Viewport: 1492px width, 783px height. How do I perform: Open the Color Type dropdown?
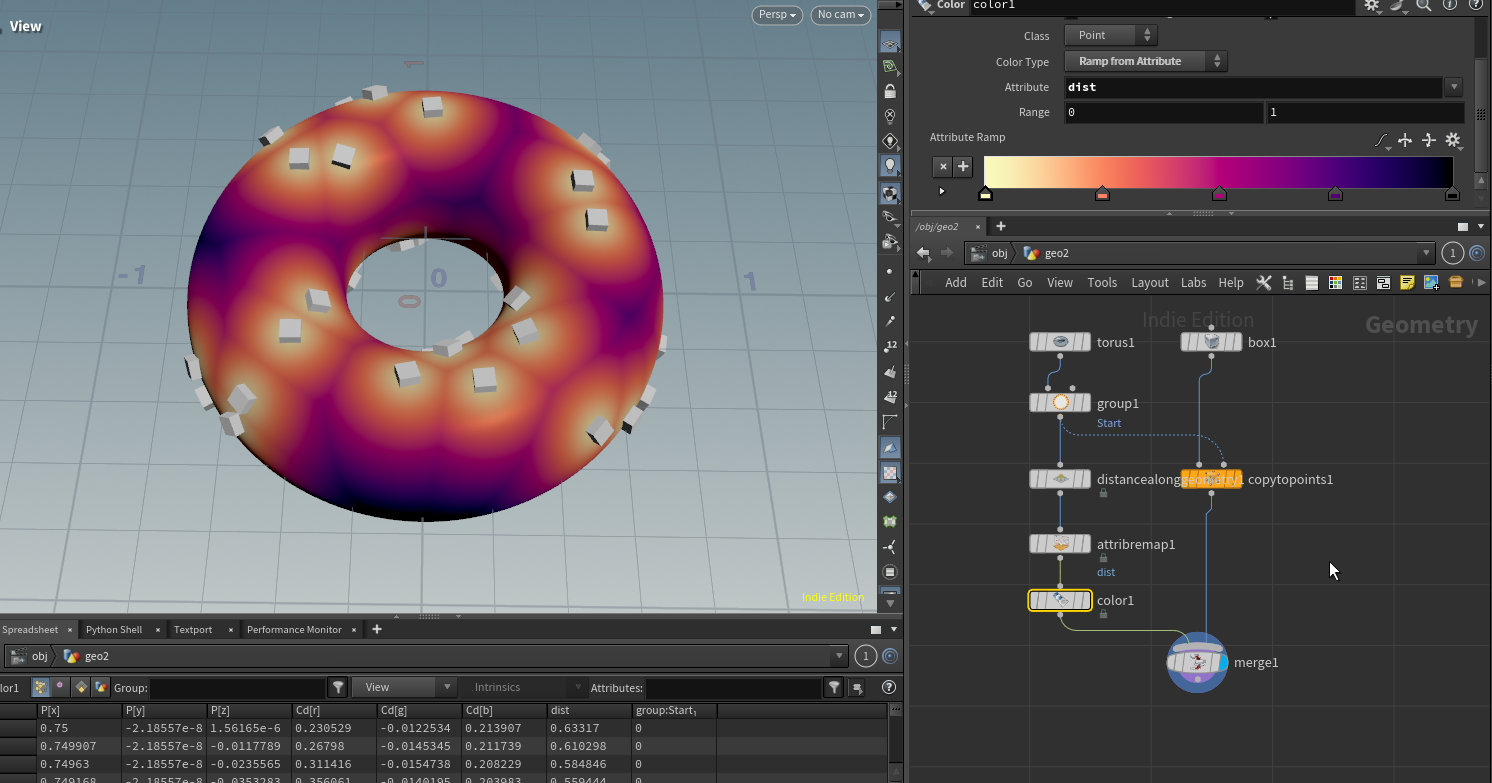click(x=1147, y=61)
